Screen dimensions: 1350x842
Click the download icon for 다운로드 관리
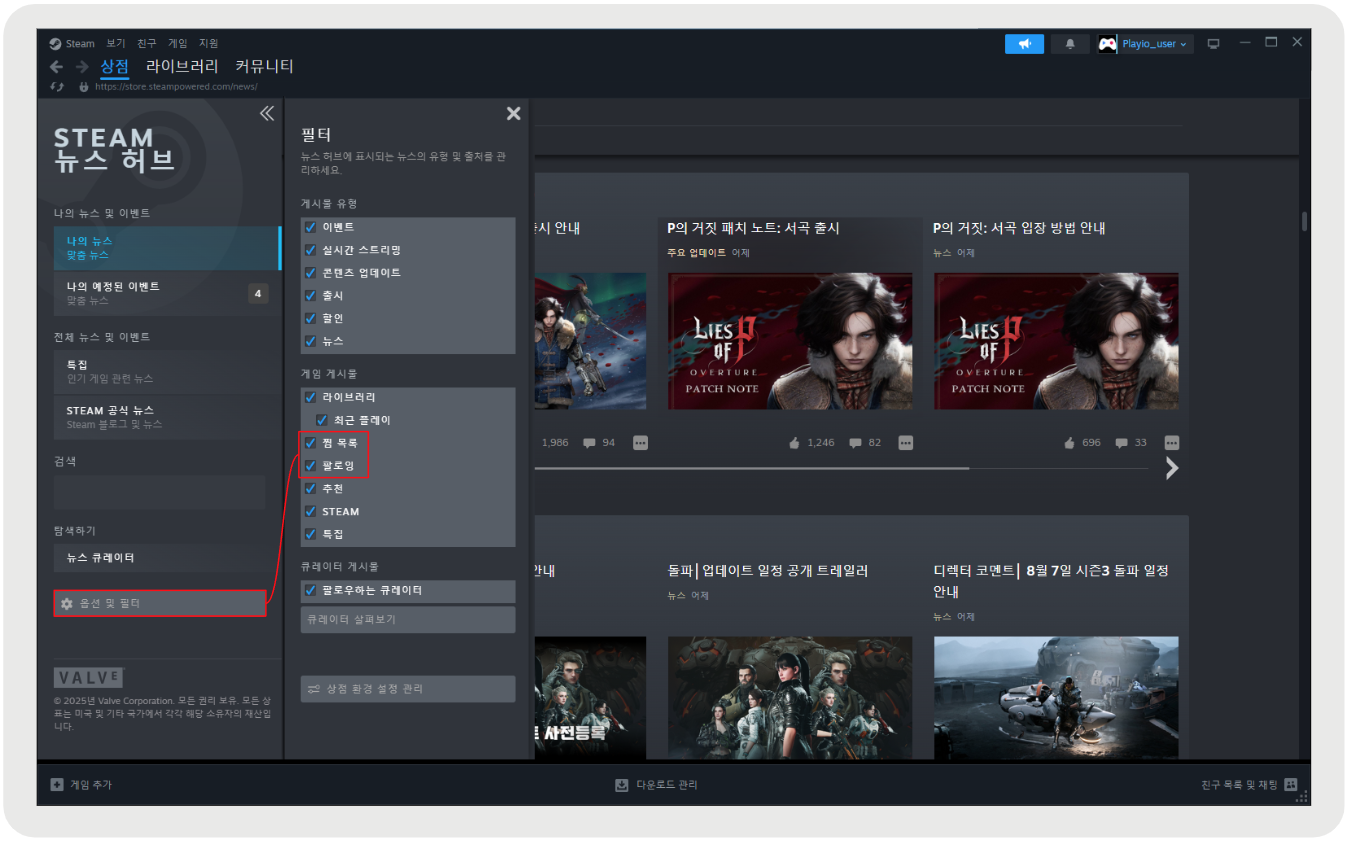[x=622, y=785]
